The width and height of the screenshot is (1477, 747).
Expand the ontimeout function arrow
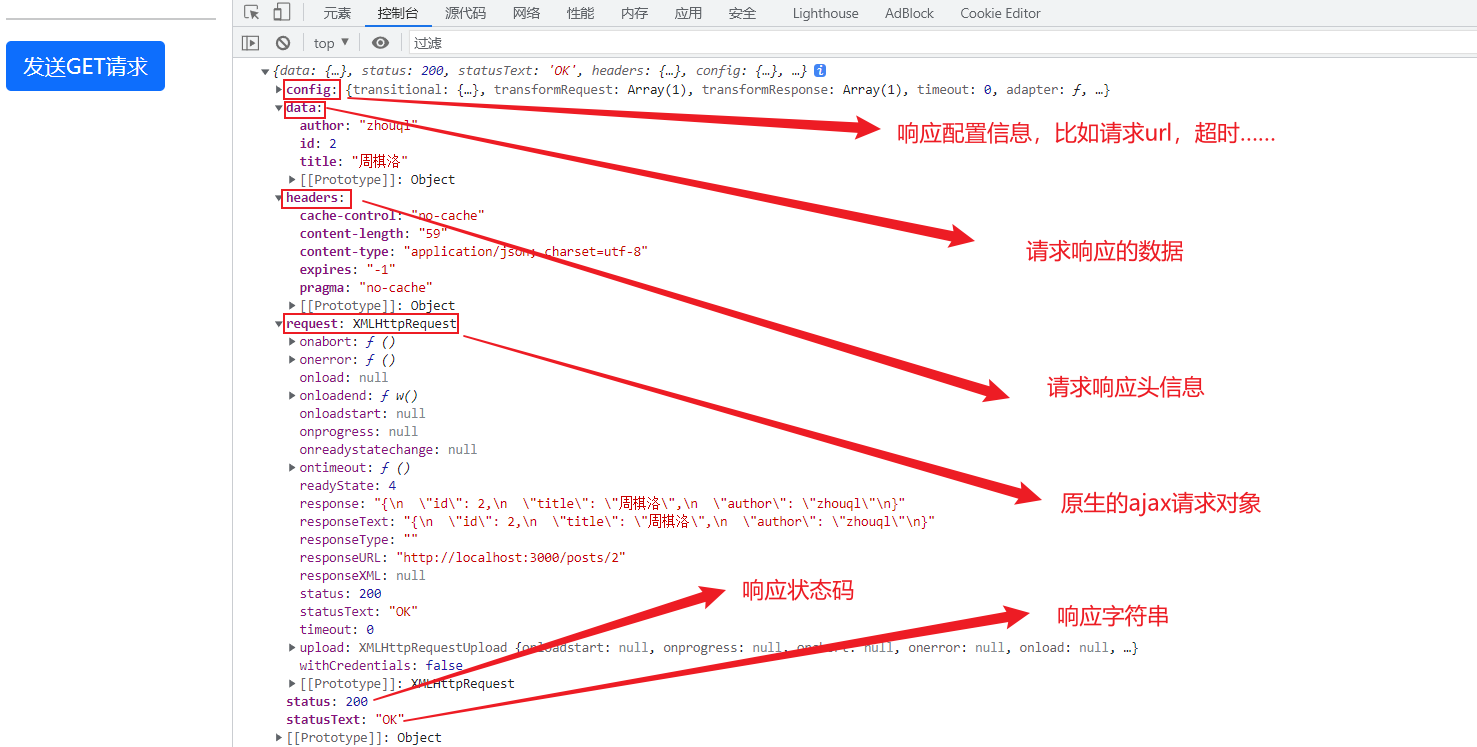pyautogui.click(x=293, y=468)
